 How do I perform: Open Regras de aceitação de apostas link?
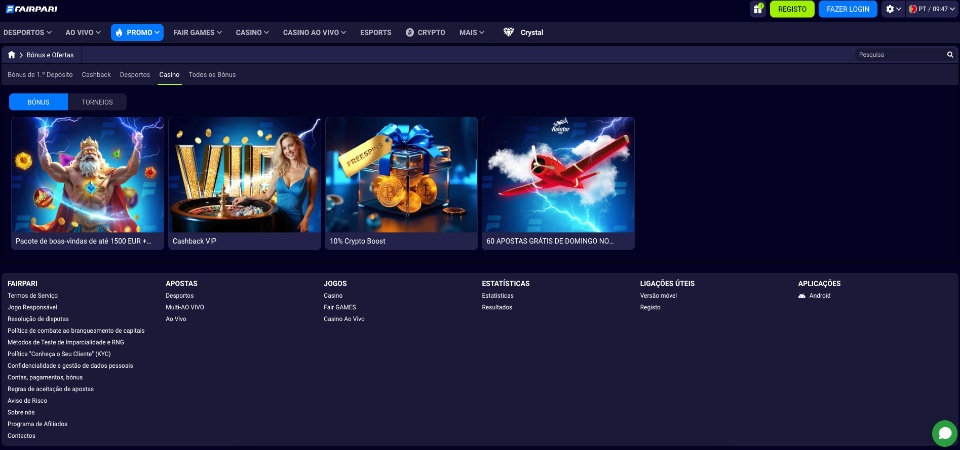click(50, 389)
